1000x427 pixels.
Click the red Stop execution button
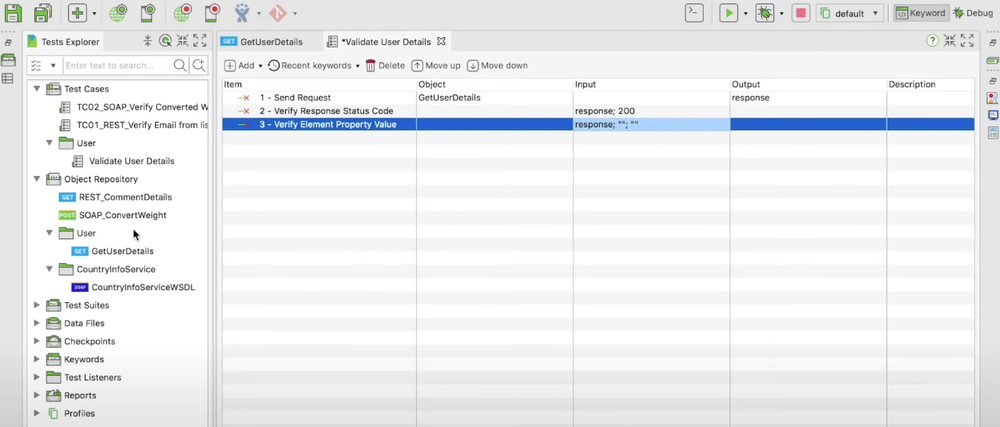coord(800,13)
